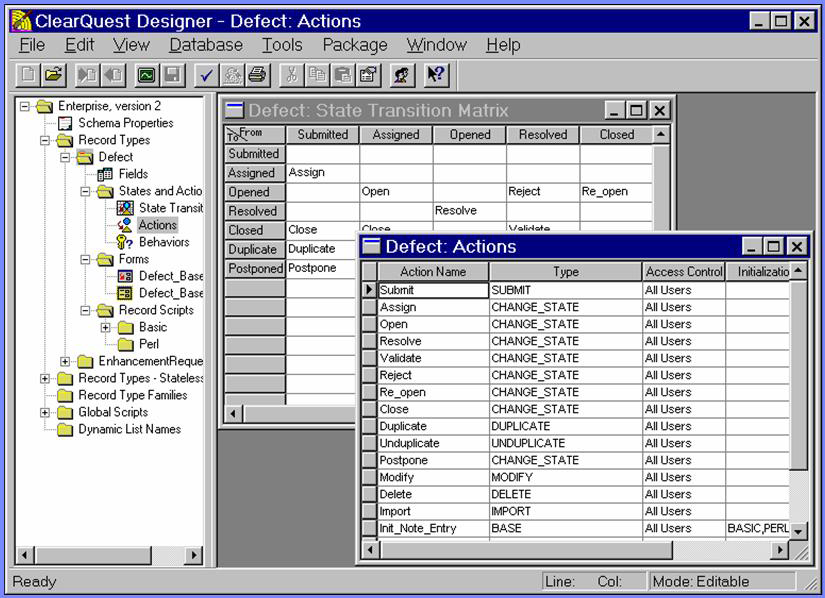Collapse the Forms tree node
This screenshot has height=598, width=825.
point(85,259)
